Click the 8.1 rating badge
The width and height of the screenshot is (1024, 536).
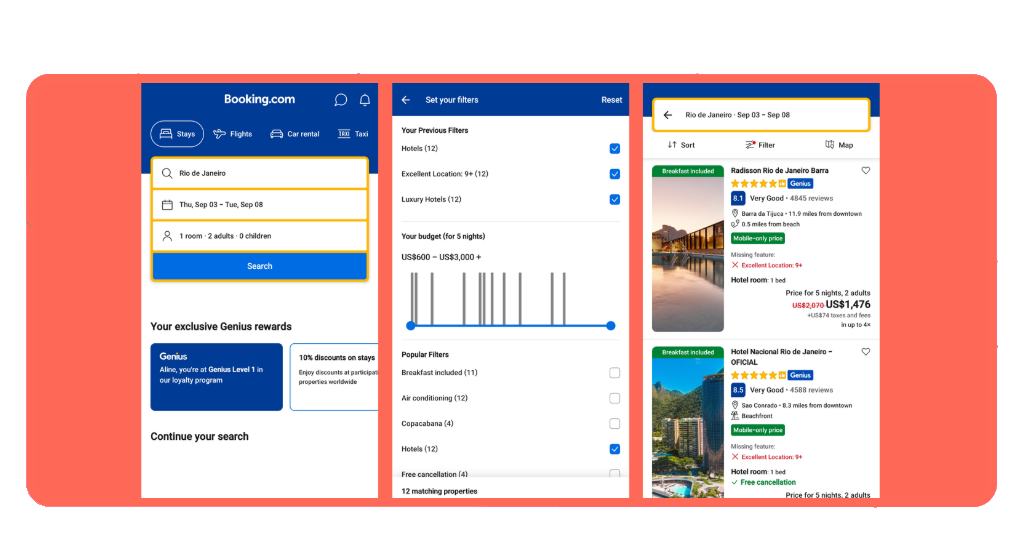tap(737, 198)
